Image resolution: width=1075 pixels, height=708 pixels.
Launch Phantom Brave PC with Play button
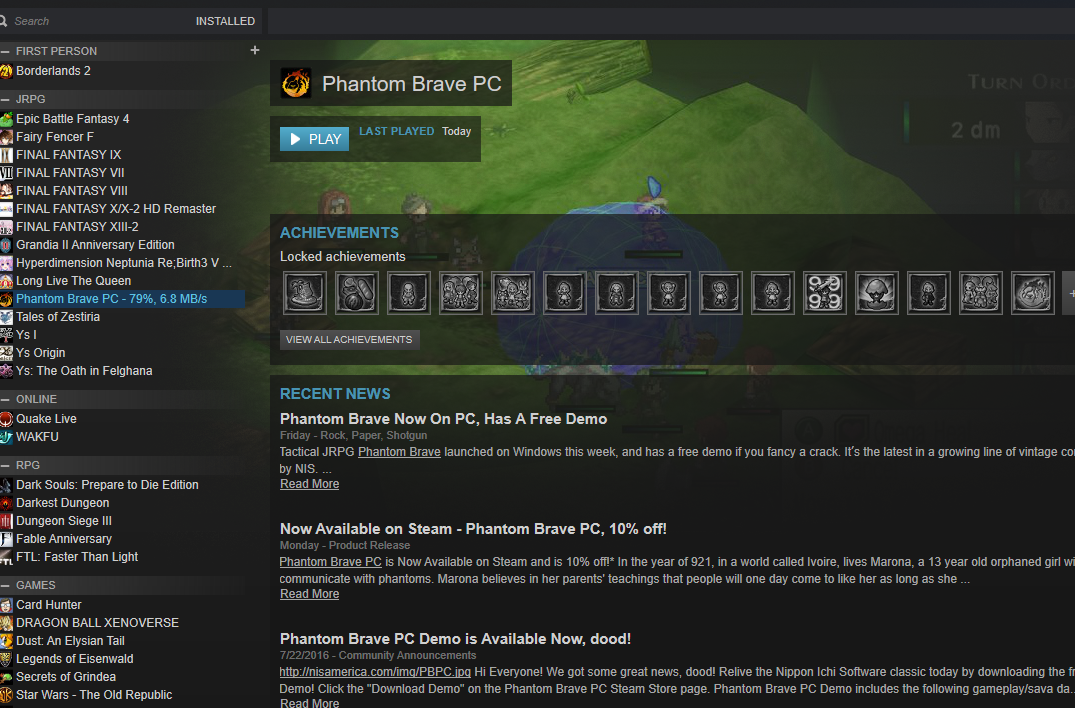point(315,139)
